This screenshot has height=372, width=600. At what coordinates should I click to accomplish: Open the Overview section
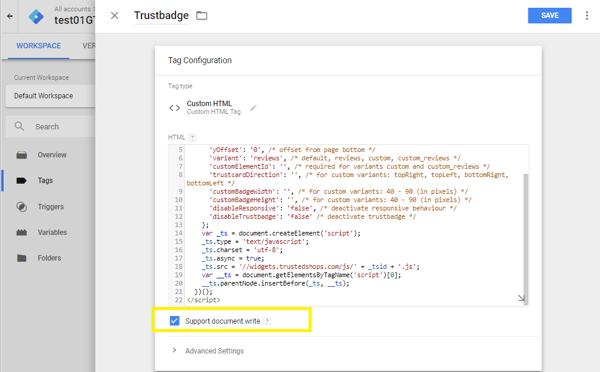coord(52,155)
